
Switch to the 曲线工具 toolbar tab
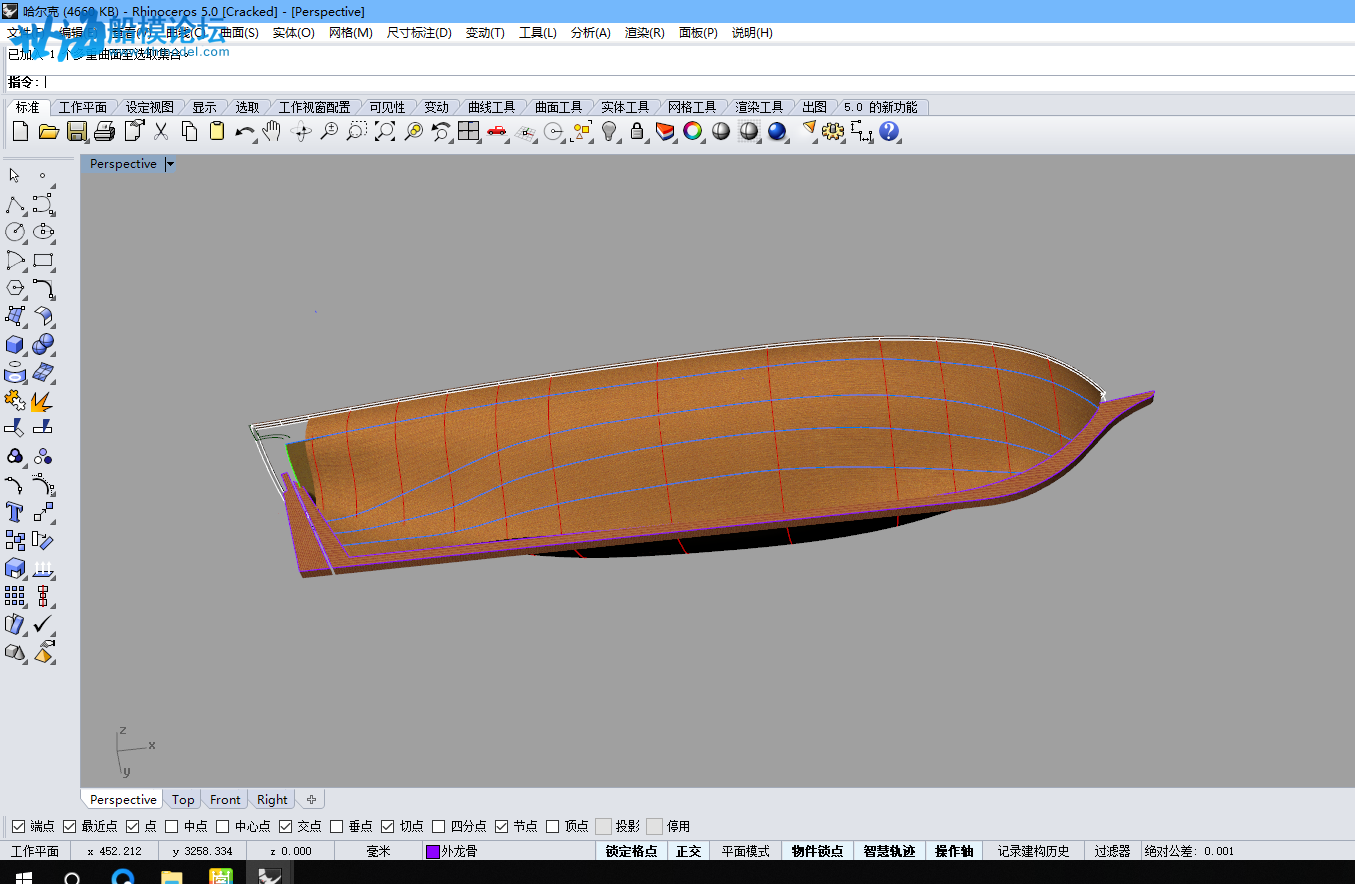[x=491, y=107]
